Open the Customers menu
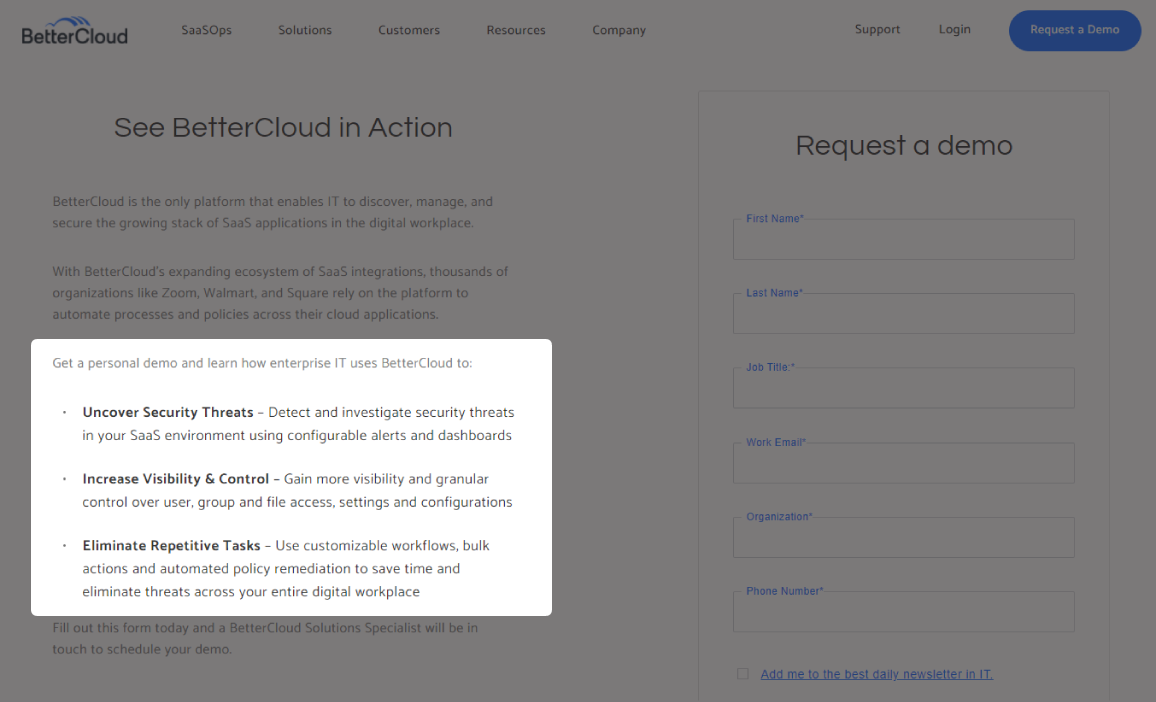This screenshot has height=702, width=1156. click(409, 30)
